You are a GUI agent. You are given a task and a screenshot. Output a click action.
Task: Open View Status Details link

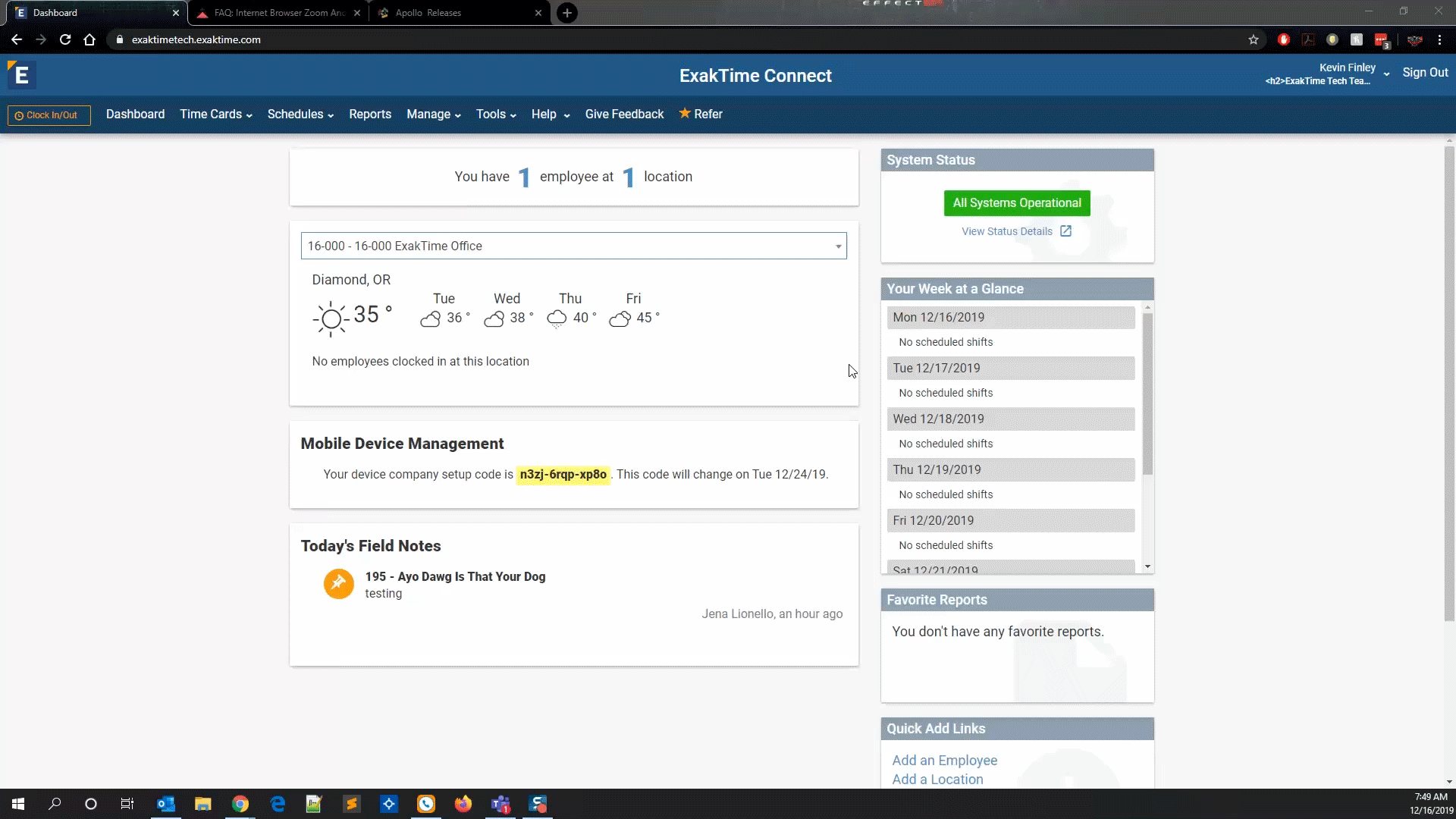tap(1007, 231)
